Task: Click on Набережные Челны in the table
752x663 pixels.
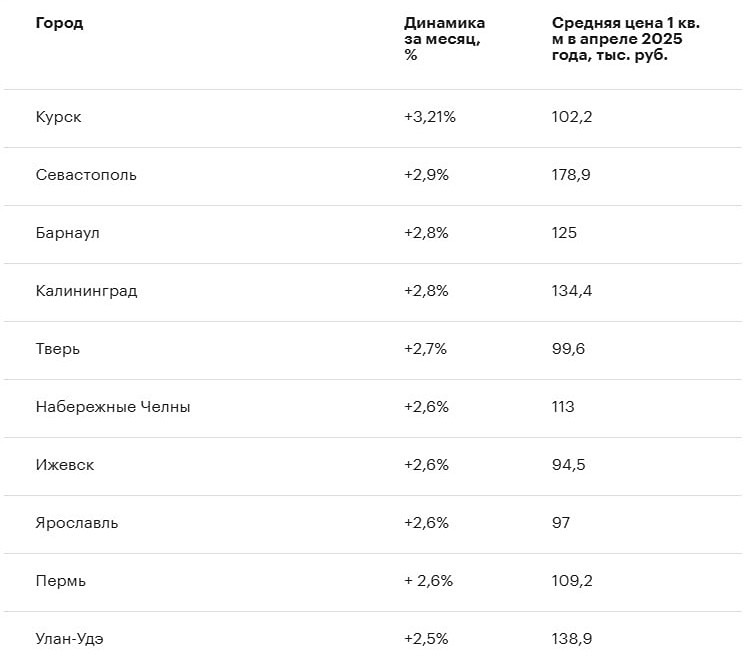Action: tap(113, 407)
